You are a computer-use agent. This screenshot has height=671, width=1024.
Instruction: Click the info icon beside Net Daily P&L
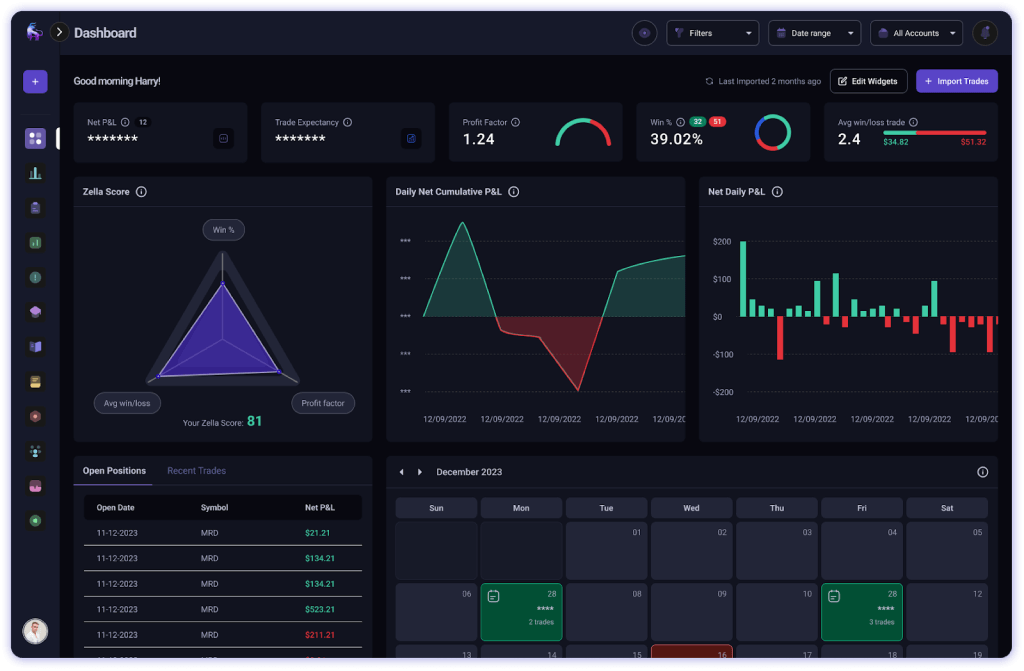(x=777, y=192)
